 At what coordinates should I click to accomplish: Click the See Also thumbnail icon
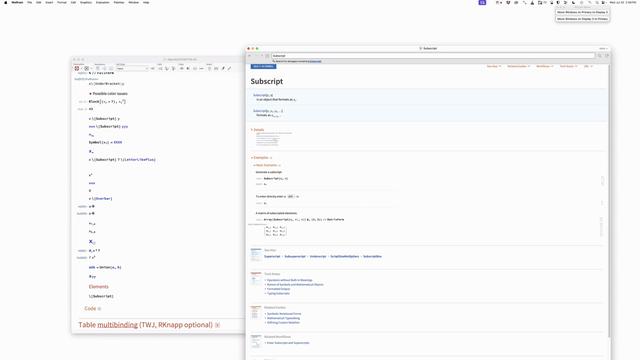256,255
